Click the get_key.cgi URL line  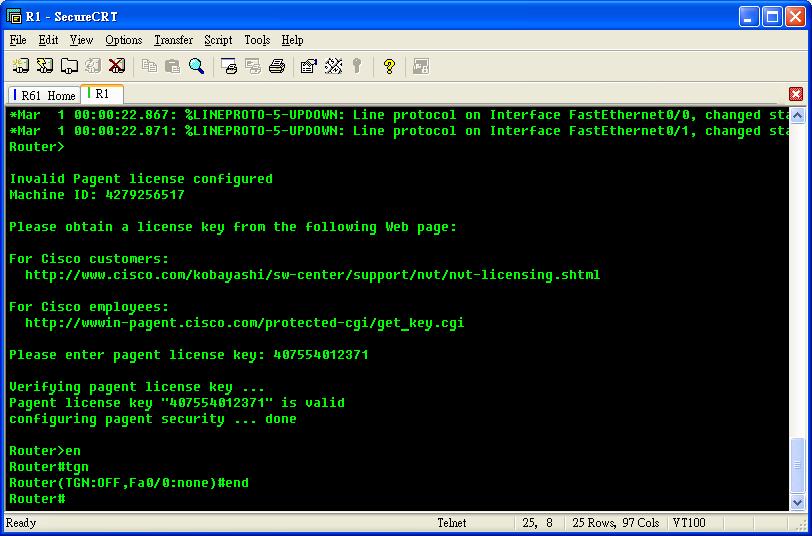(x=244, y=323)
